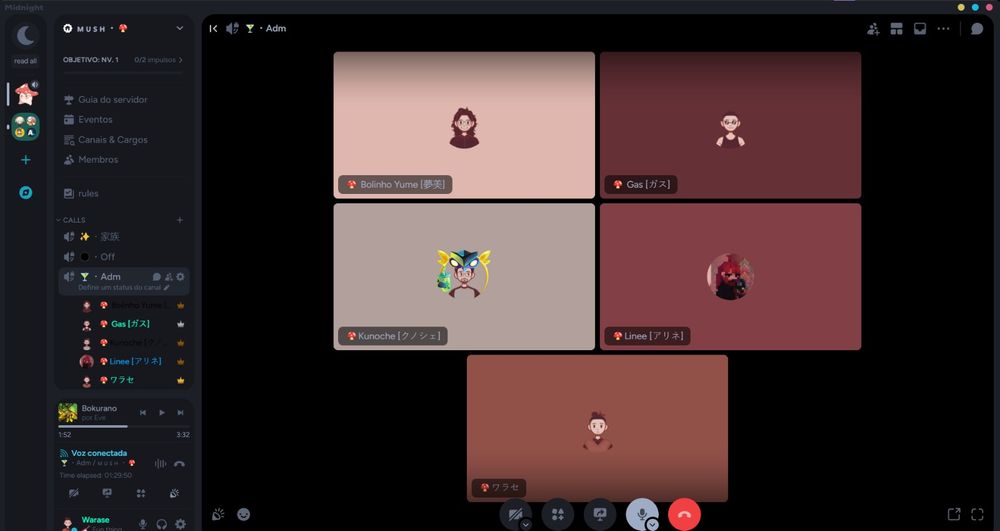This screenshot has width=1000, height=531.
Task: Select the mushroom server icon
Action: coord(26,94)
